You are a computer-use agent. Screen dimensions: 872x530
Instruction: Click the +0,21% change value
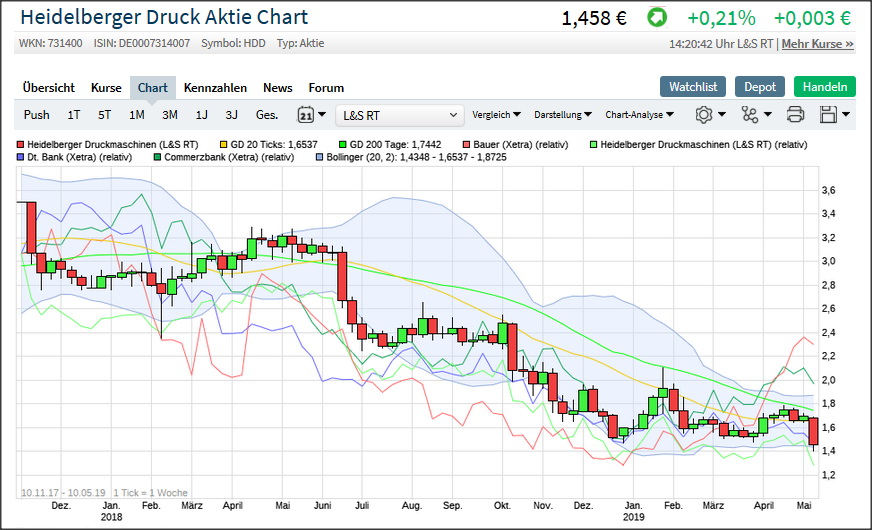pos(721,18)
